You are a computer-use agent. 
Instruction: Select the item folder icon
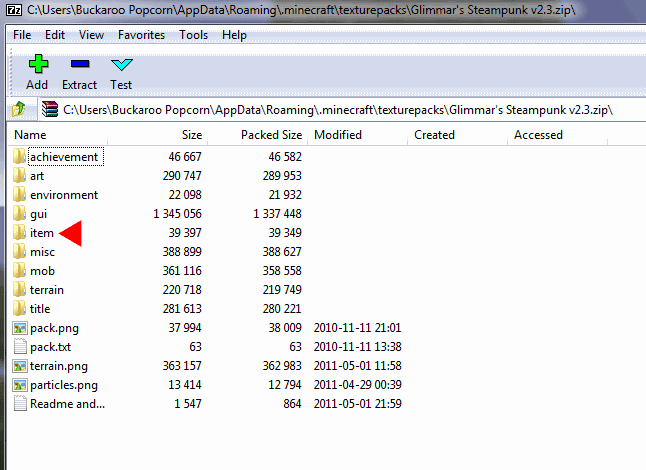pyautogui.click(x=19, y=233)
